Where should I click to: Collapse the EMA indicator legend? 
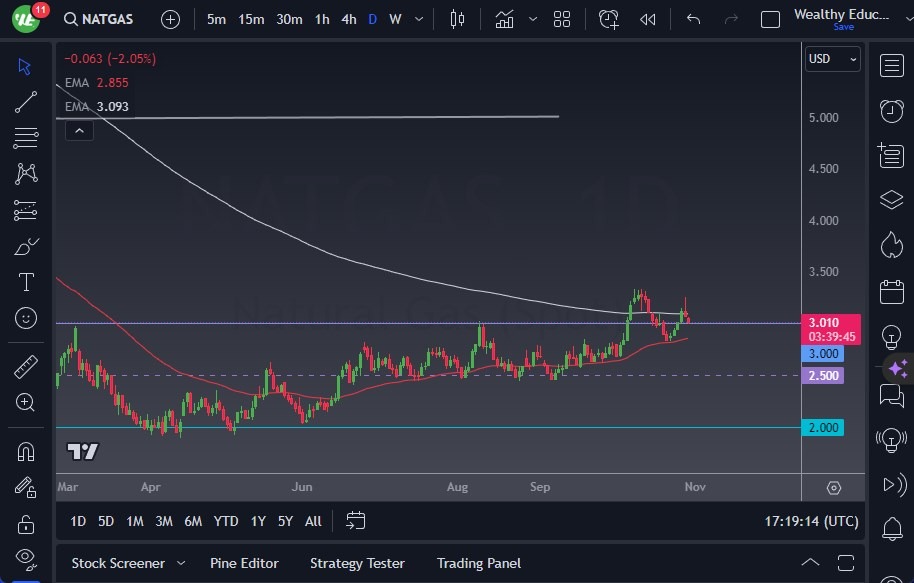(79, 130)
